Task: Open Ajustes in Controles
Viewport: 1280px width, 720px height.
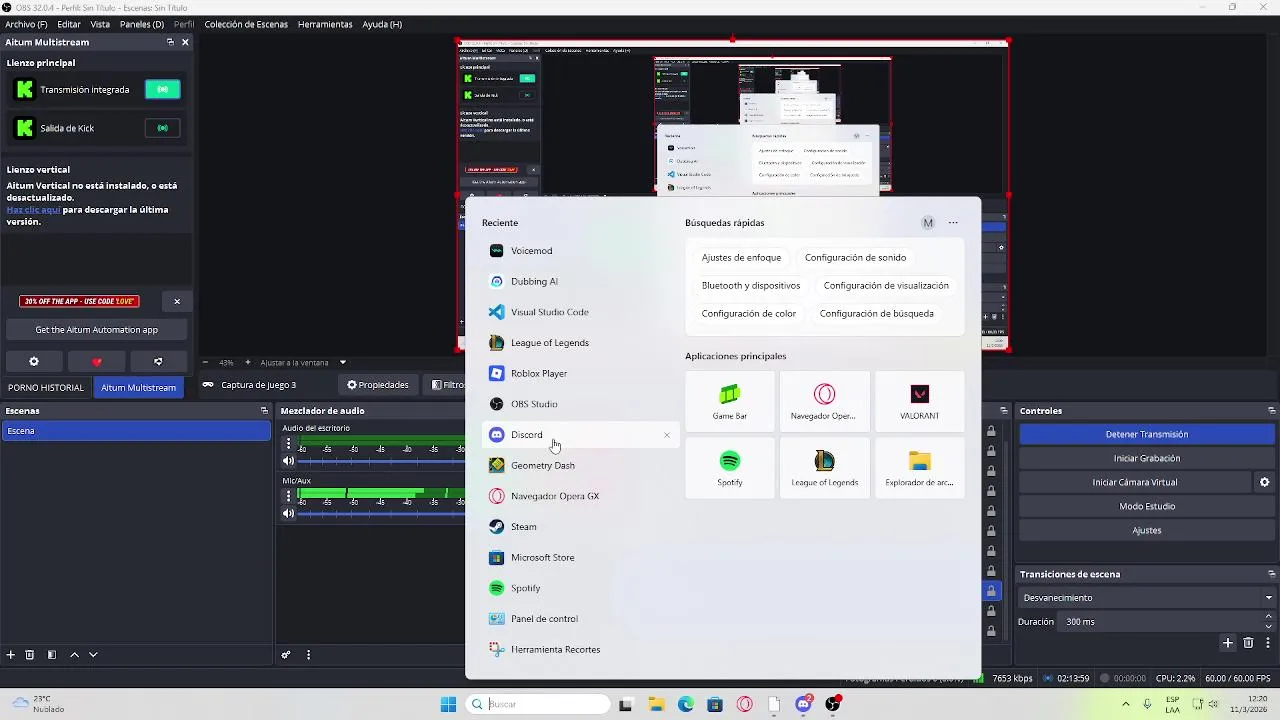Action: click(1147, 530)
